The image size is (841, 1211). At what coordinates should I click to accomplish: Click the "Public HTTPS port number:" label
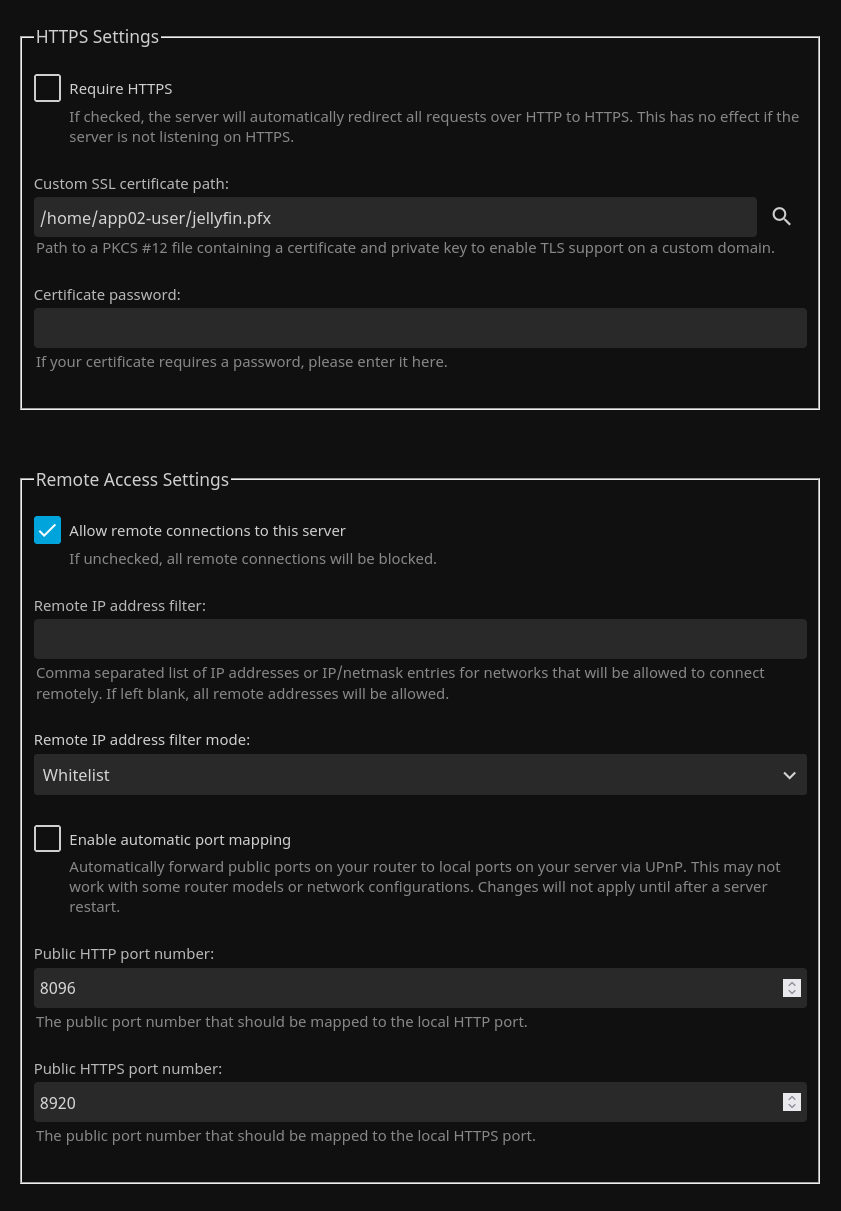tap(128, 1069)
